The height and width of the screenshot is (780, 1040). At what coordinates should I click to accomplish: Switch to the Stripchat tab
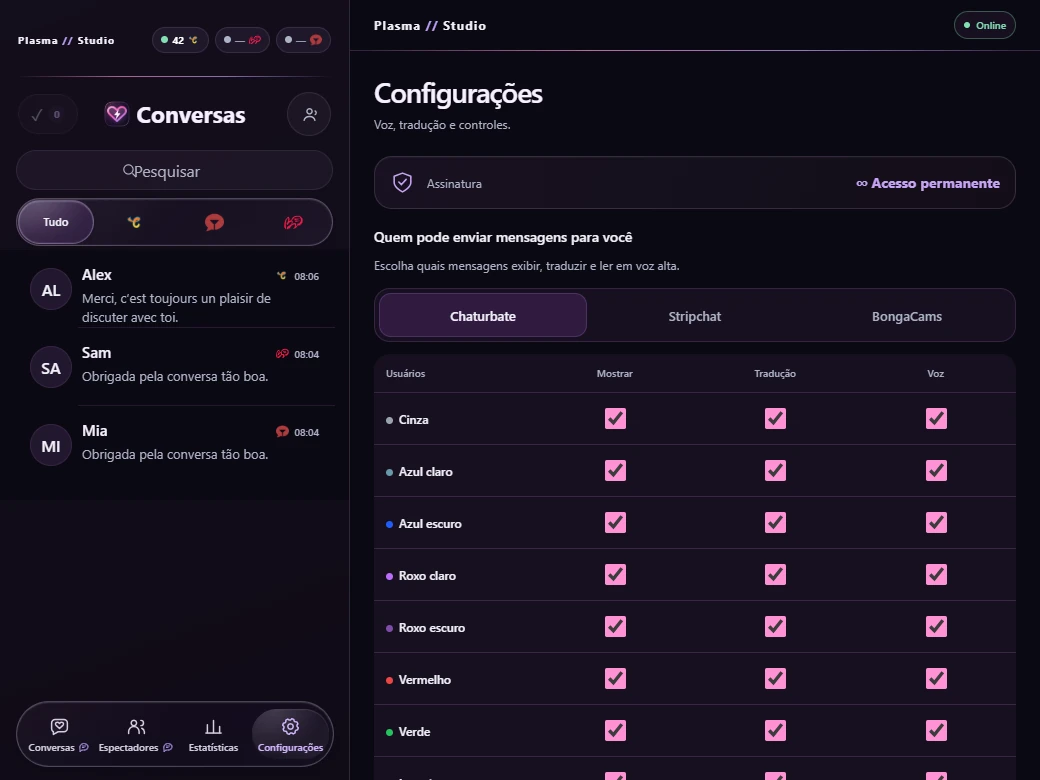[694, 316]
